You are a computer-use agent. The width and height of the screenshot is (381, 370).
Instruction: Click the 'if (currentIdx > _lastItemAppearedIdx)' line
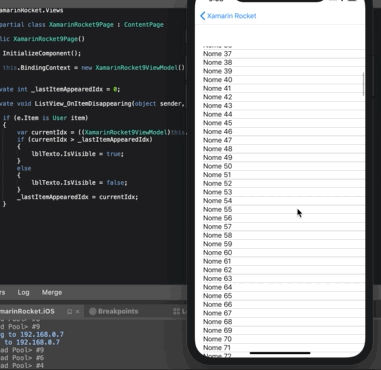[85, 140]
